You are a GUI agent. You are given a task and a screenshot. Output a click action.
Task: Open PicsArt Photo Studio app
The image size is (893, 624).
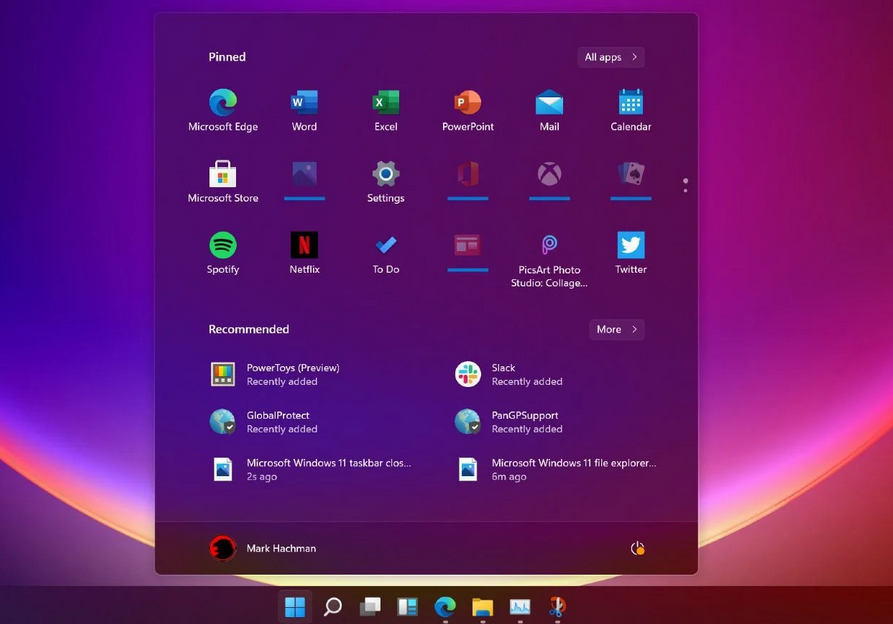point(549,260)
